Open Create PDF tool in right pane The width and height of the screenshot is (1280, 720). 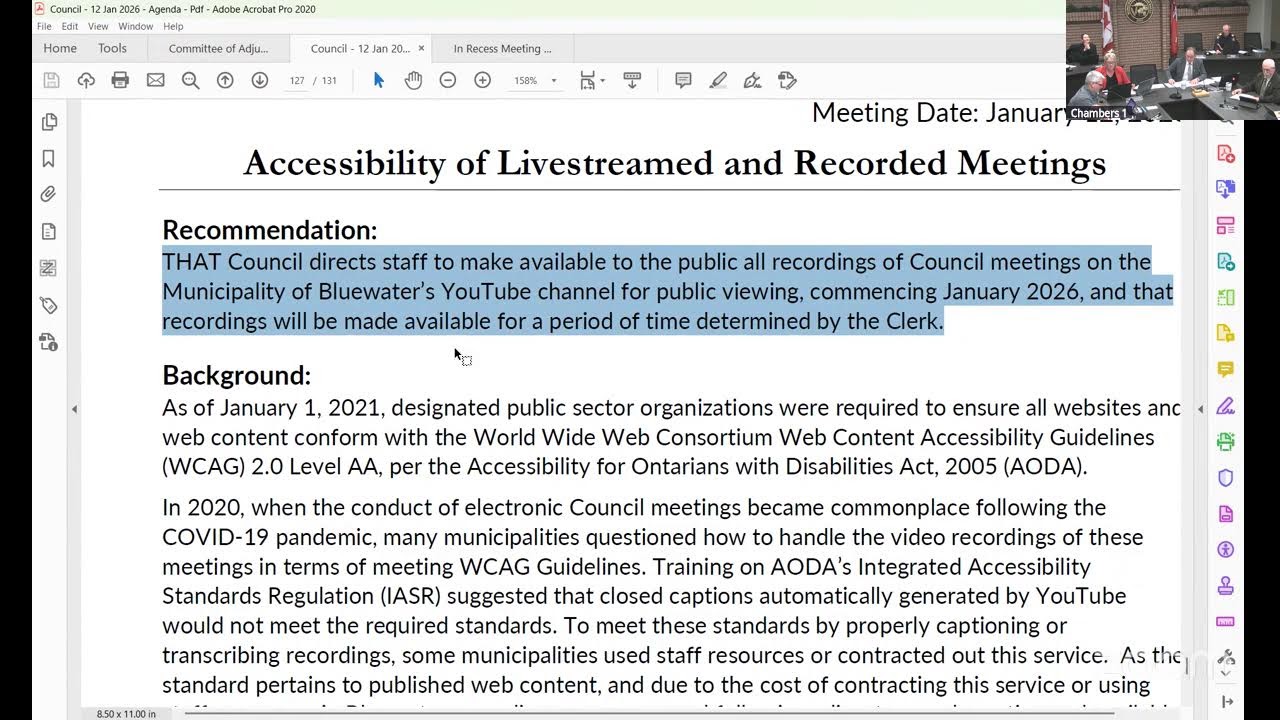click(1226, 153)
